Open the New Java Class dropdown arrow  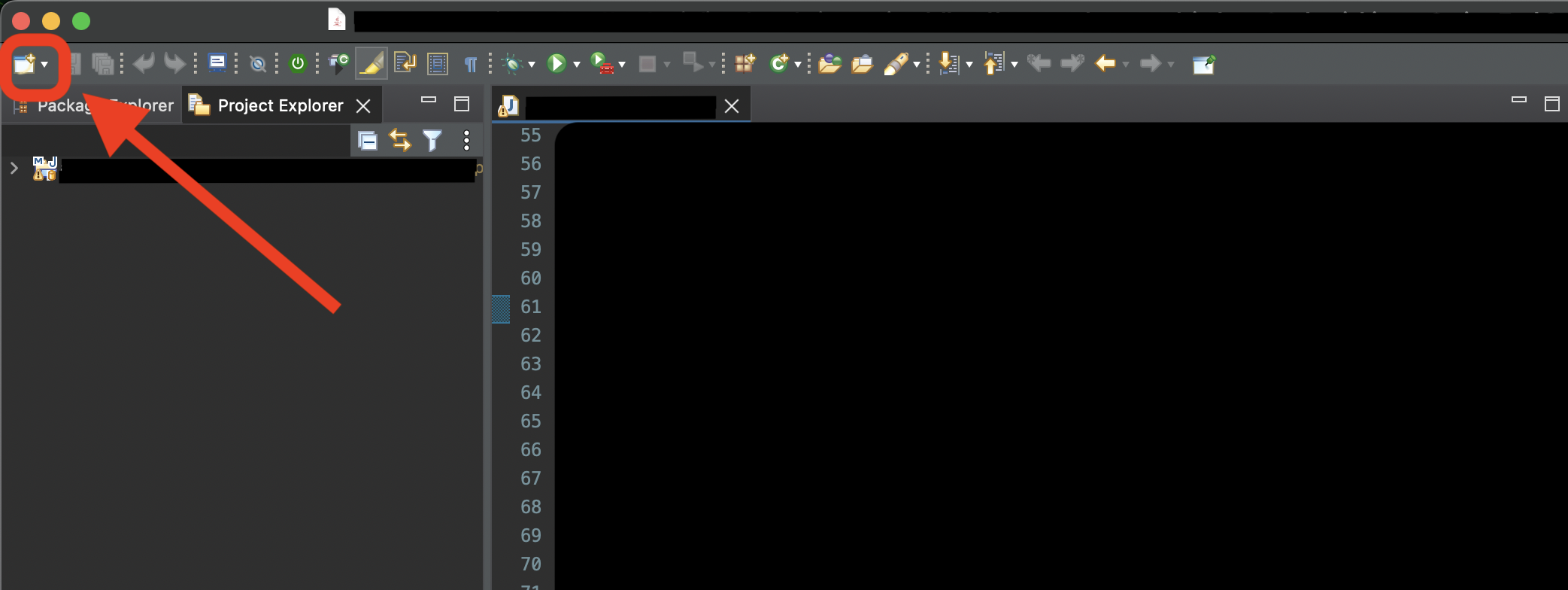point(798,65)
